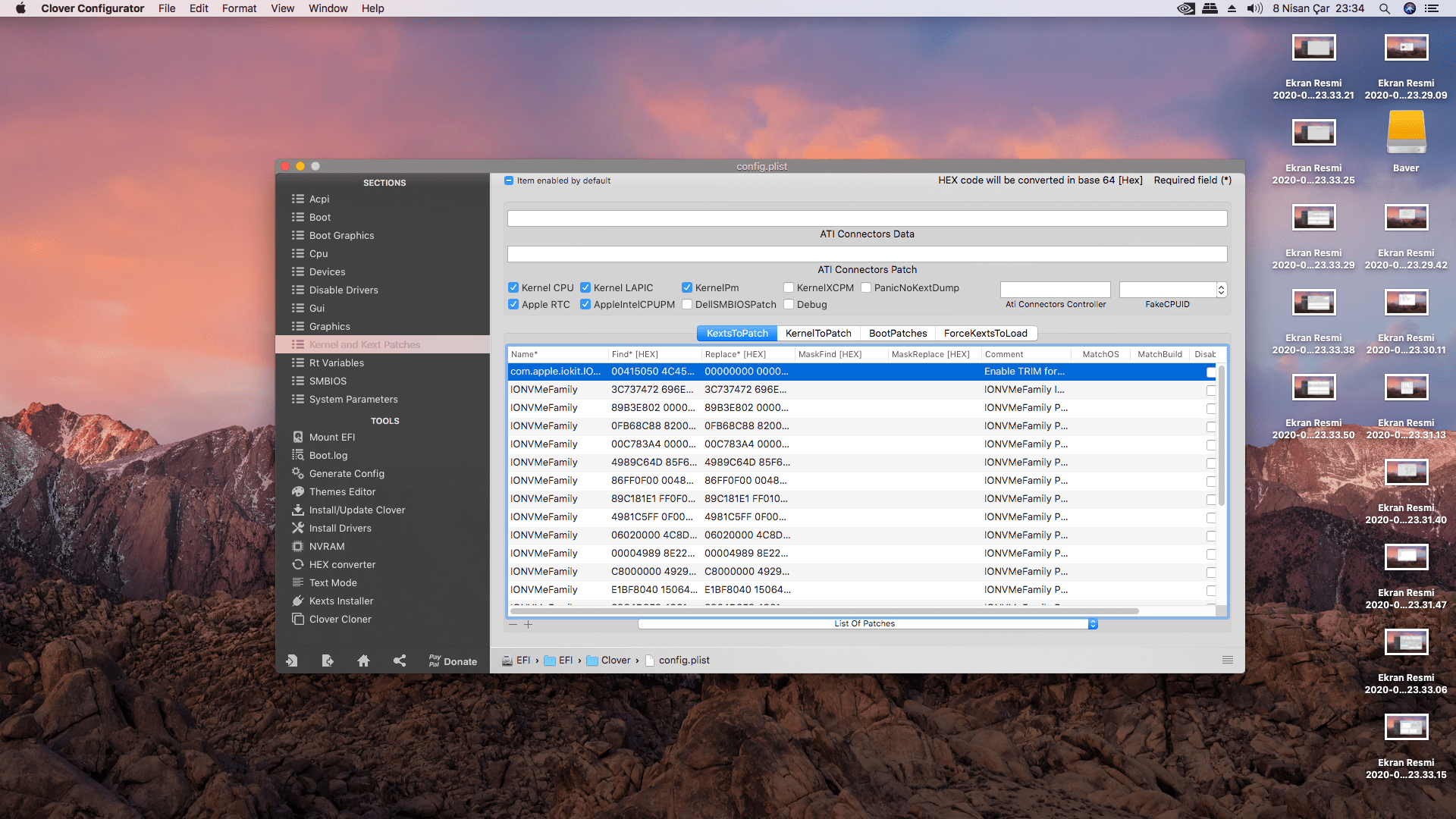Open the Kexts Installer tool

coord(340,601)
